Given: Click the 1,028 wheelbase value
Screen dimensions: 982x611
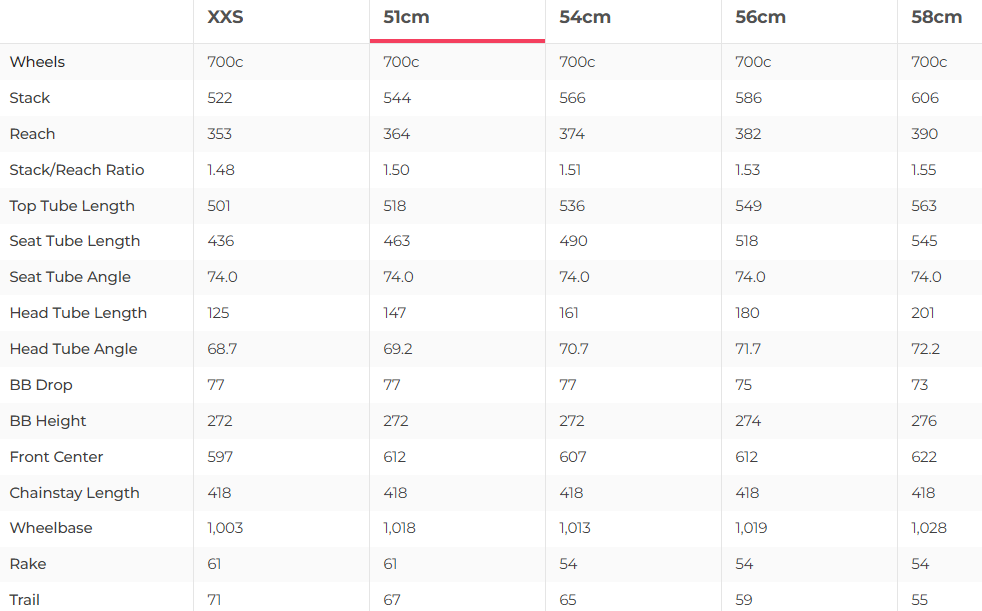Looking at the screenshot, I should tap(929, 528).
